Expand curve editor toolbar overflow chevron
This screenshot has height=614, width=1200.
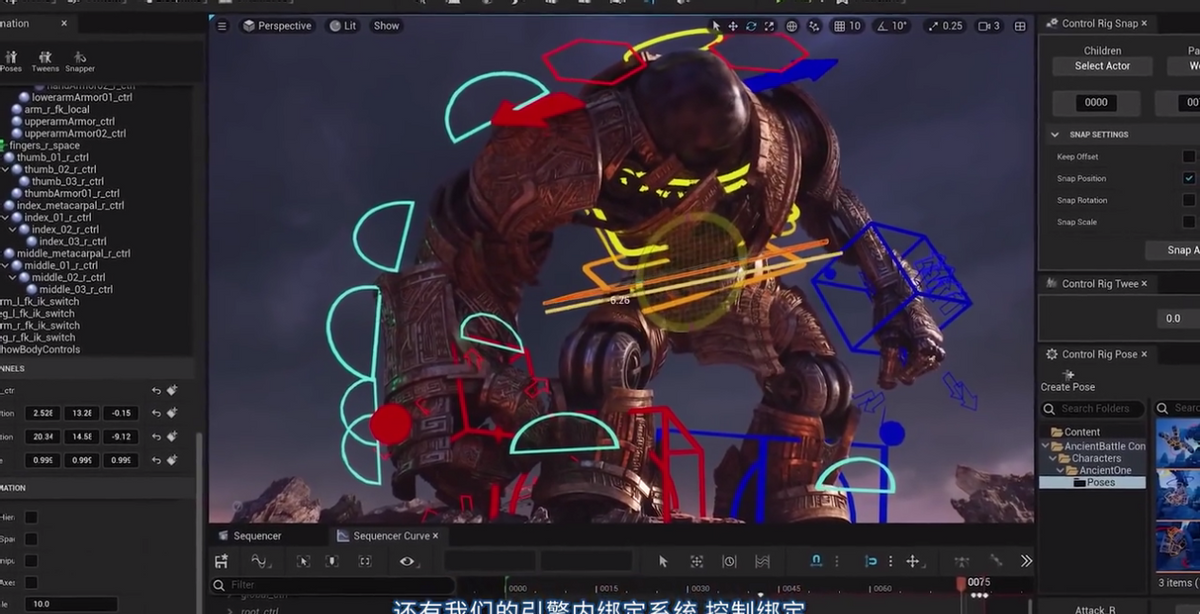[x=1026, y=562]
